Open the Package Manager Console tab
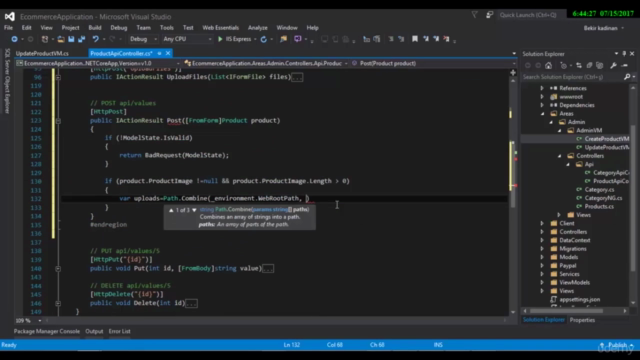The width and height of the screenshot is (640, 360). click(47, 331)
